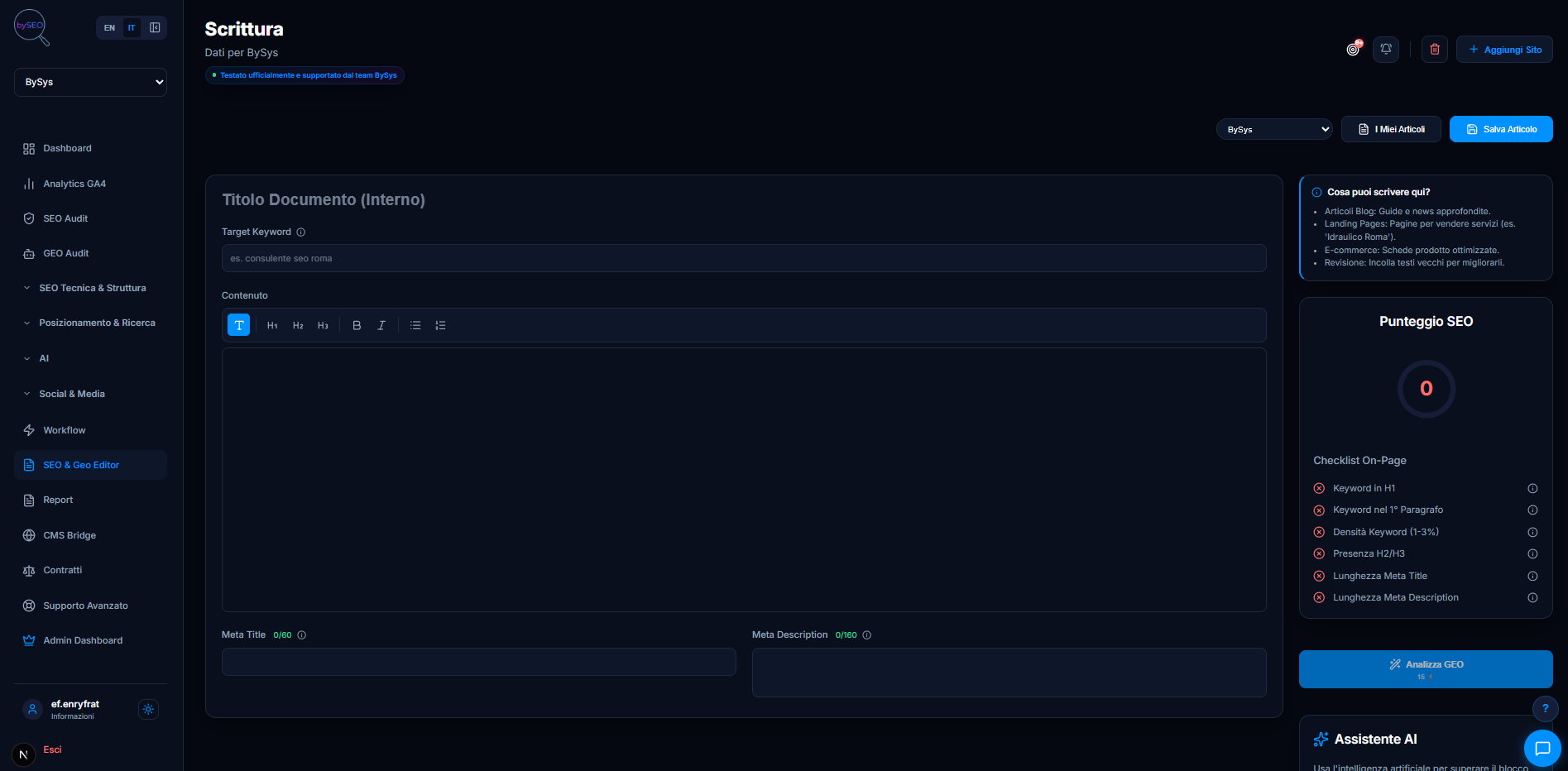Show info for Lunghezza Meta Description check
The width and height of the screenshot is (1568, 771).
coord(1532,598)
